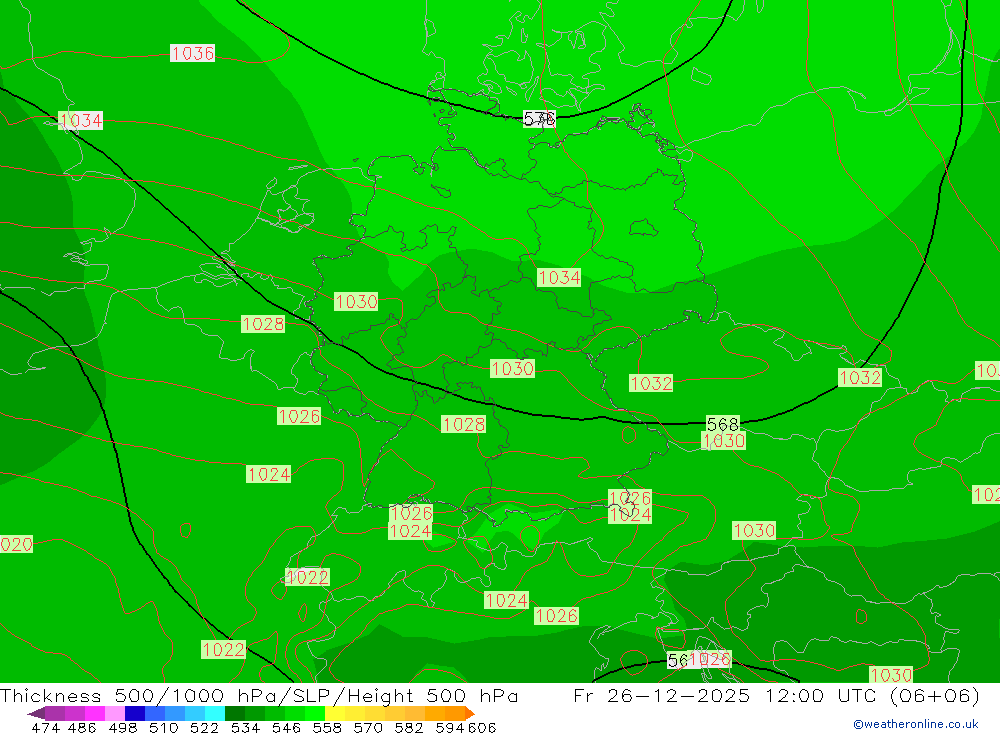Choose the brightest lime green legend swatch

pyautogui.click(x=315, y=713)
